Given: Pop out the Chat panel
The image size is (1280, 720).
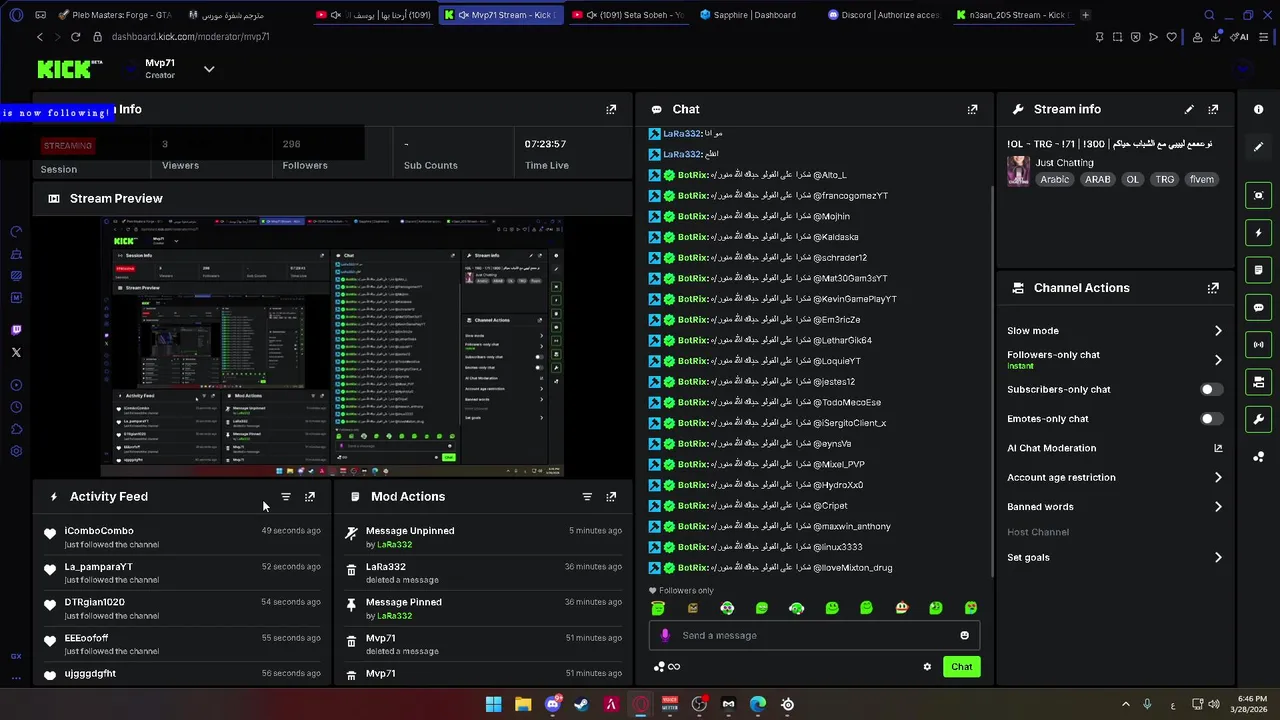Looking at the screenshot, I should point(972,109).
